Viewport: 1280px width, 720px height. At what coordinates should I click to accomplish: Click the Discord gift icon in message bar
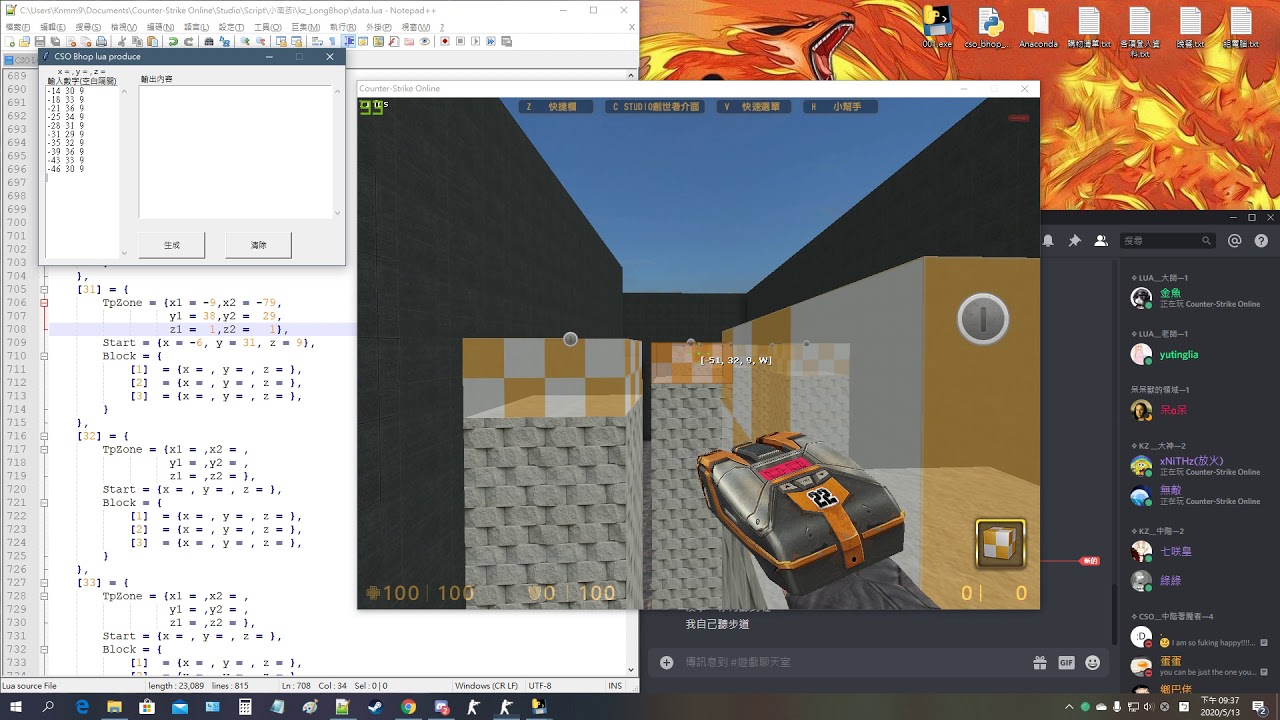tap(1040, 662)
